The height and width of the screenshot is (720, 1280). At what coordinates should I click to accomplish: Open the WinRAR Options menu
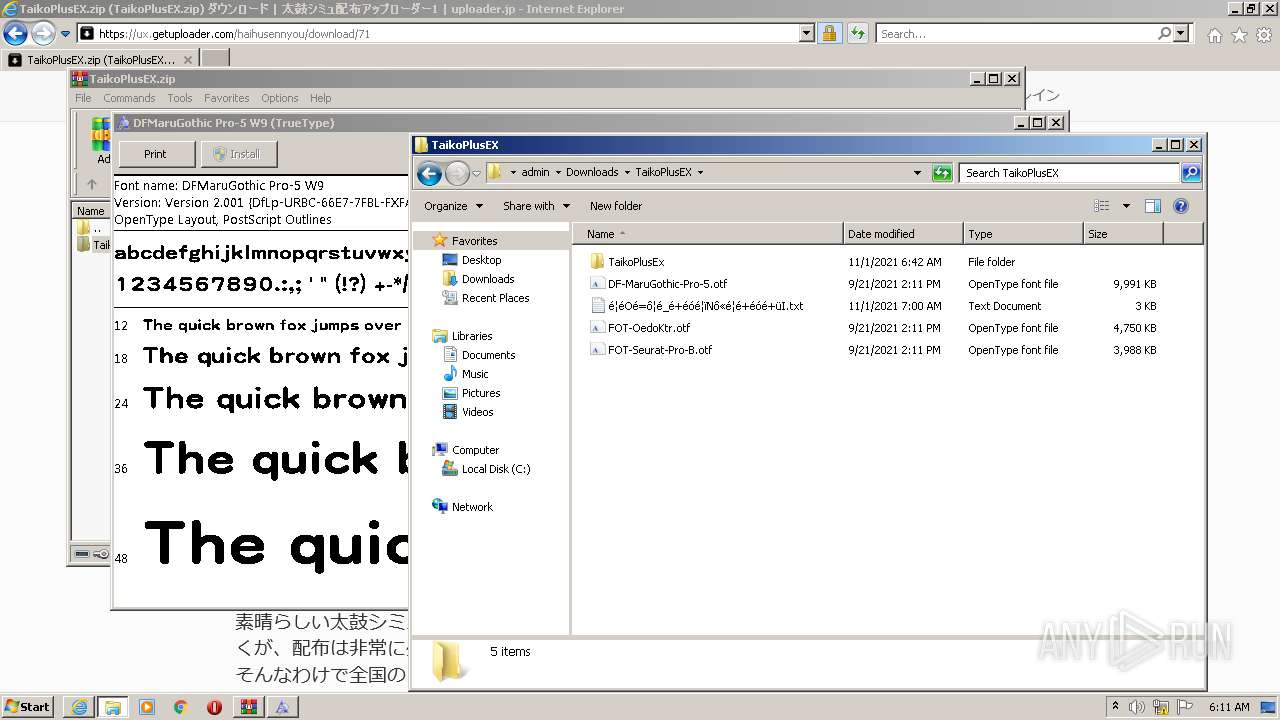click(x=280, y=98)
